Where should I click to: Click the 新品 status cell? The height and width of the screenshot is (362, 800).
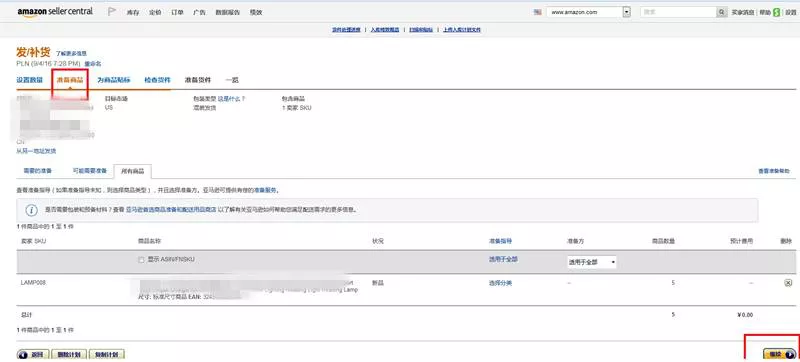tap(378, 282)
